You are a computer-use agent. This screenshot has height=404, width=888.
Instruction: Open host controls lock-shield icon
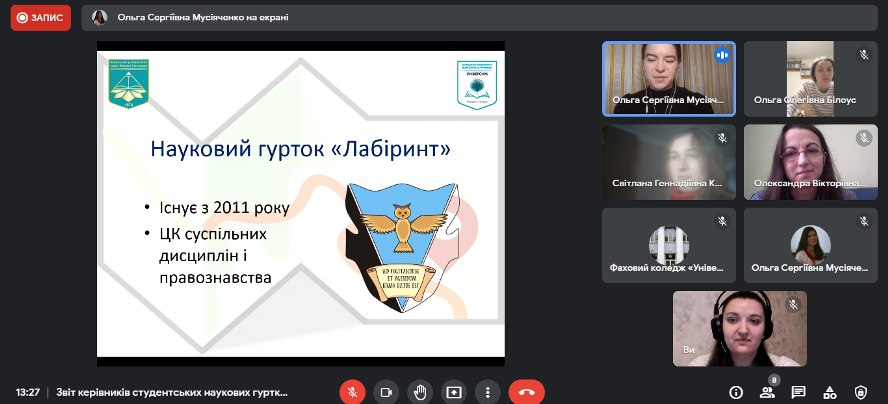(861, 392)
